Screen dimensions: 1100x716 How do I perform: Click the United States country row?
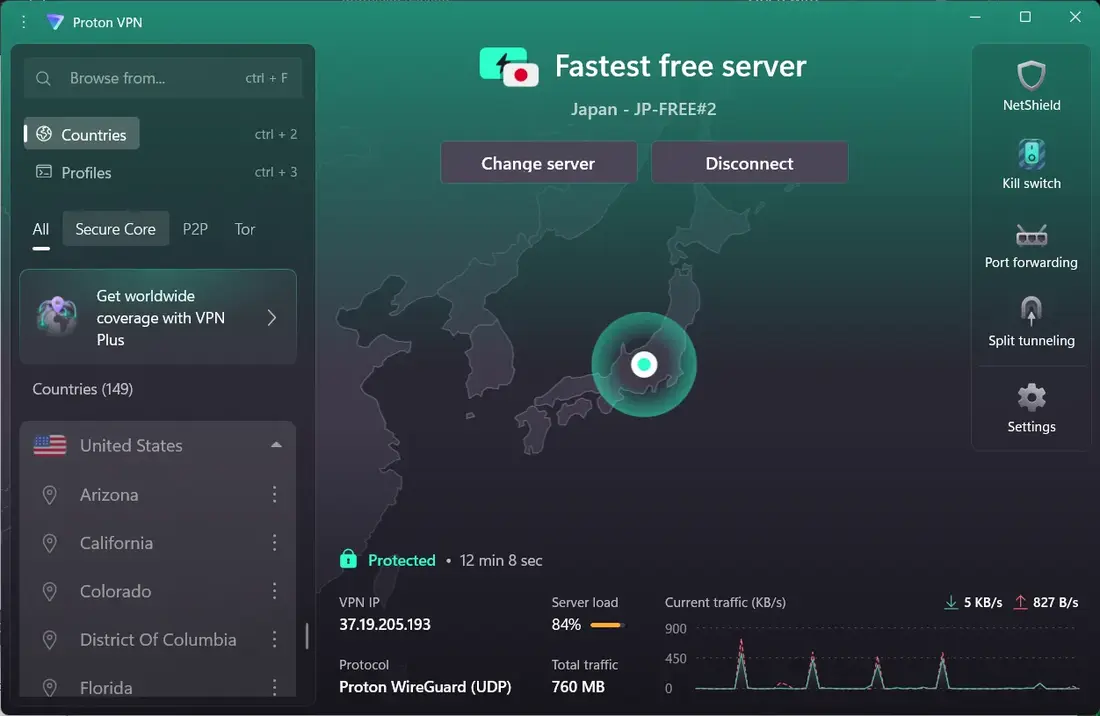[x=159, y=445]
